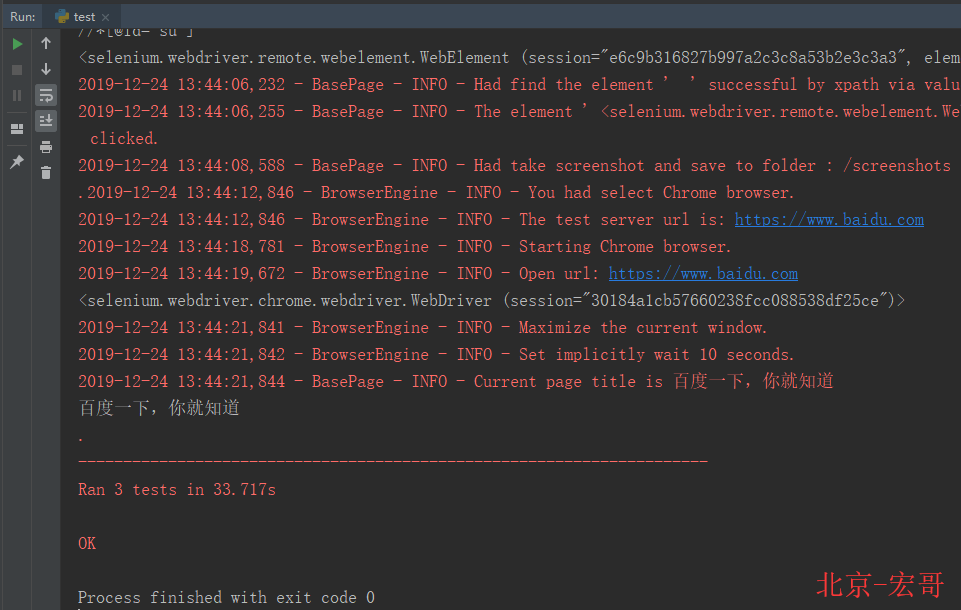Click the Up the Stack Trace arrow
Viewport: 961px width, 610px height.
pyautogui.click(x=46, y=44)
